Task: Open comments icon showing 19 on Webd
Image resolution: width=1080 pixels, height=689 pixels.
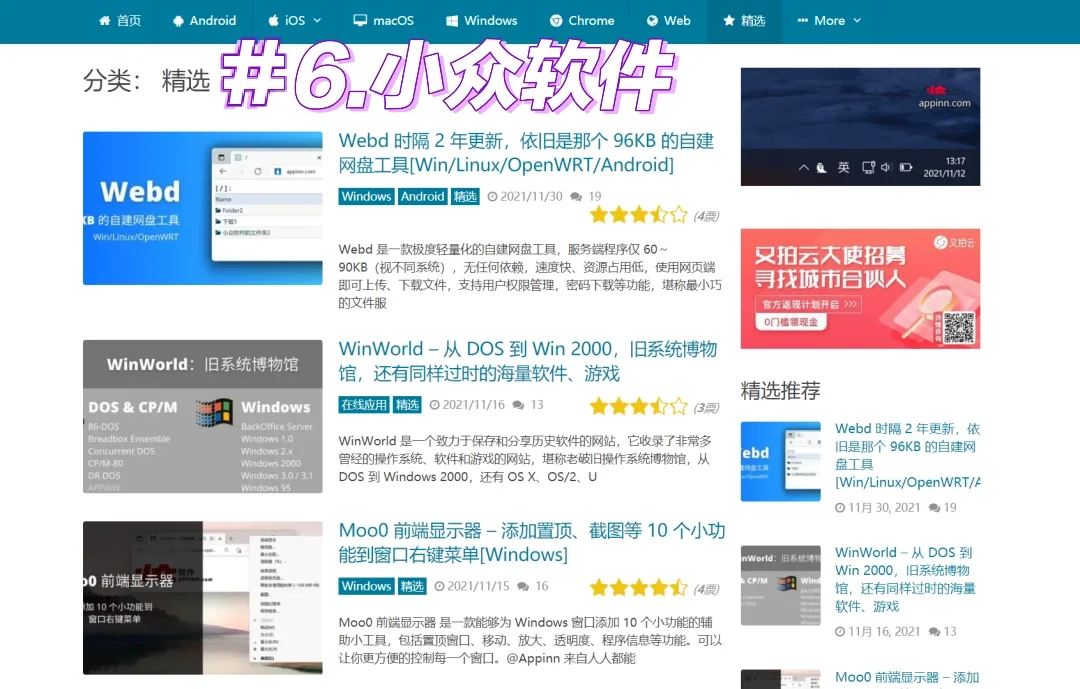Action: click(x=576, y=196)
